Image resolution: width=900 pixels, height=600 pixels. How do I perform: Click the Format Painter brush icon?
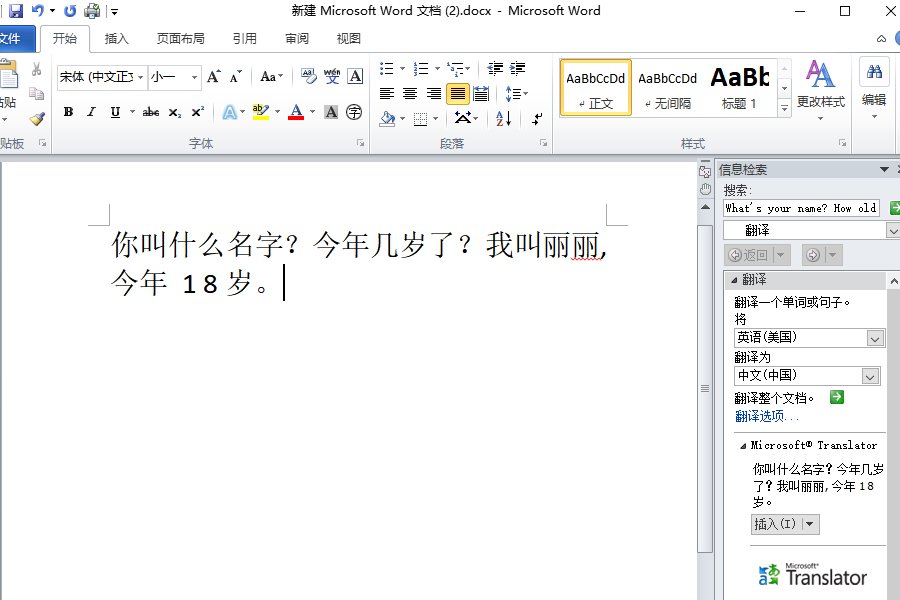point(35,118)
